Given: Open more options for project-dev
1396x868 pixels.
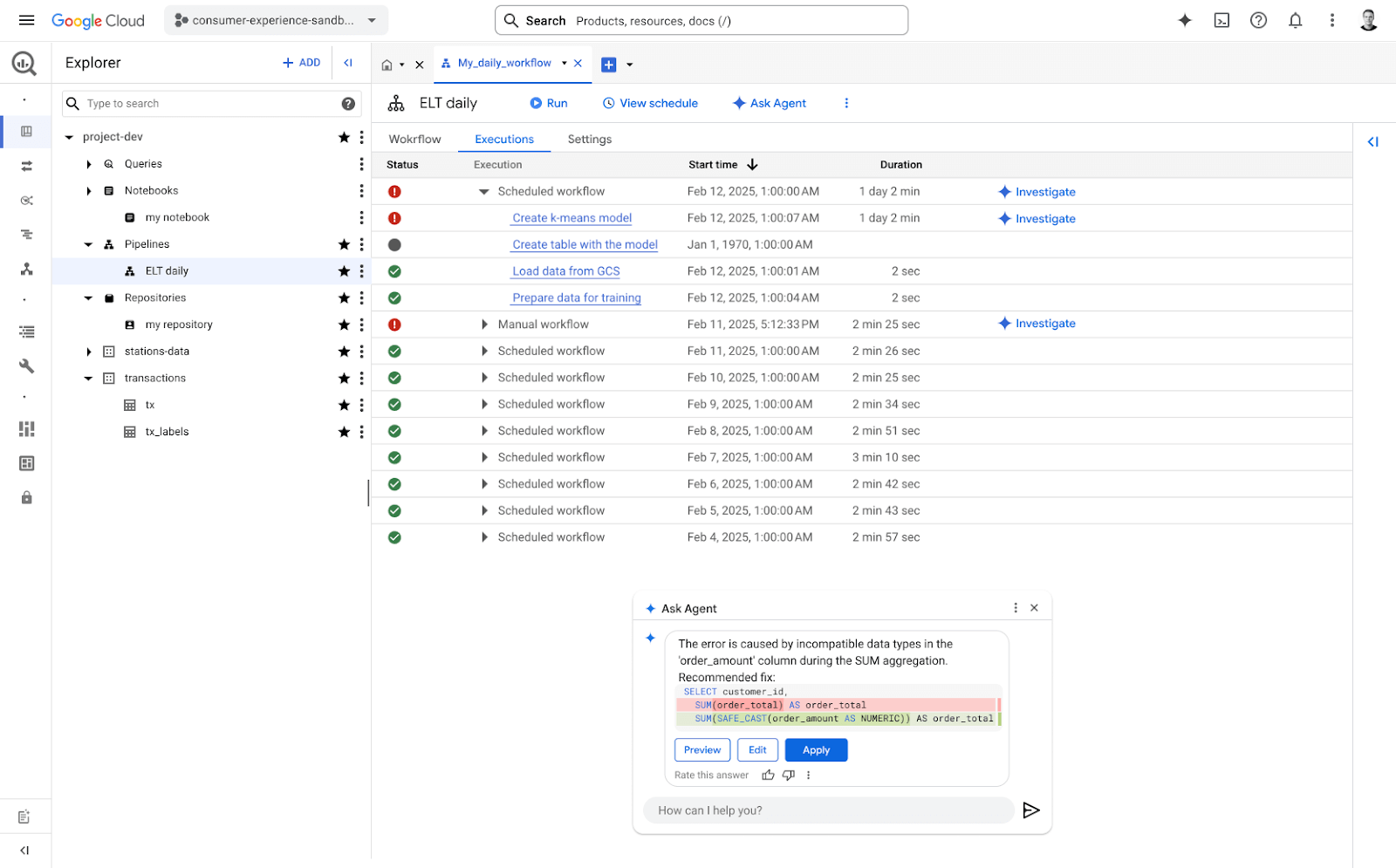Looking at the screenshot, I should [x=361, y=137].
